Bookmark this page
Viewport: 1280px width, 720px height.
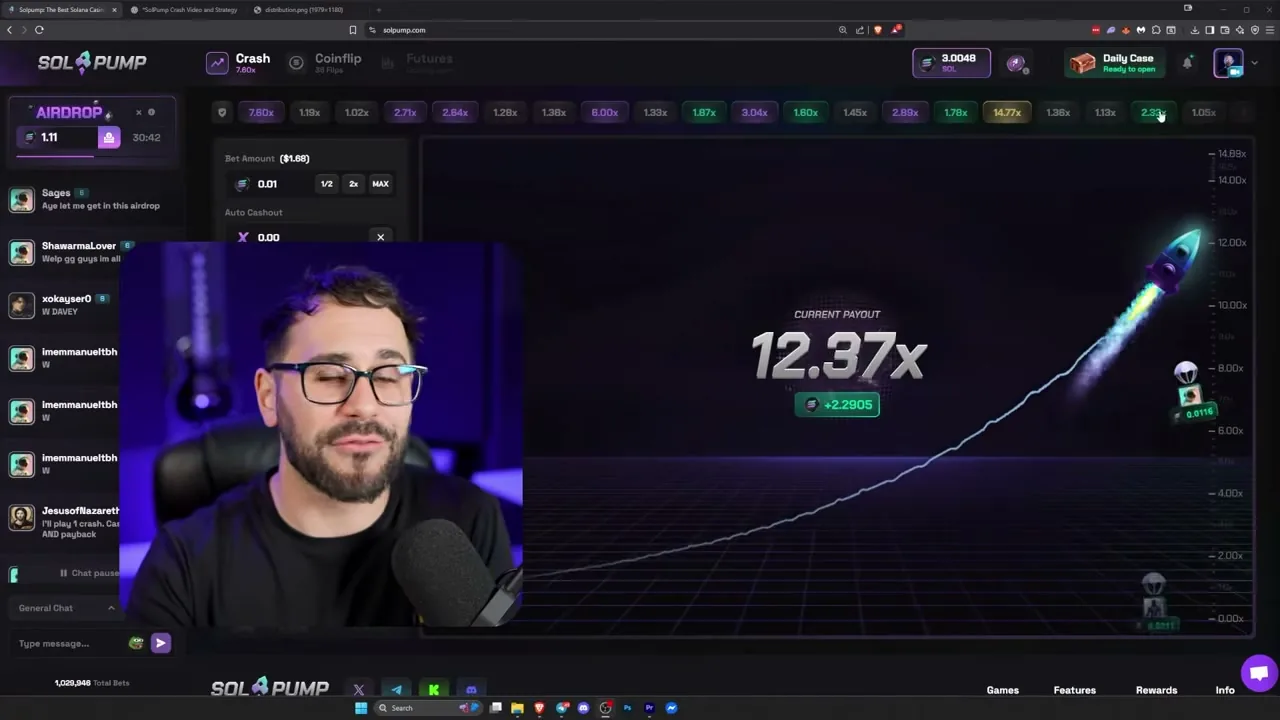click(x=352, y=30)
